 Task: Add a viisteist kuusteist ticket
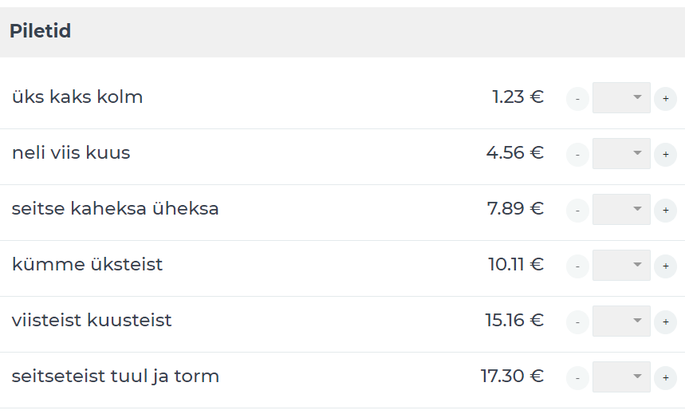(x=665, y=322)
